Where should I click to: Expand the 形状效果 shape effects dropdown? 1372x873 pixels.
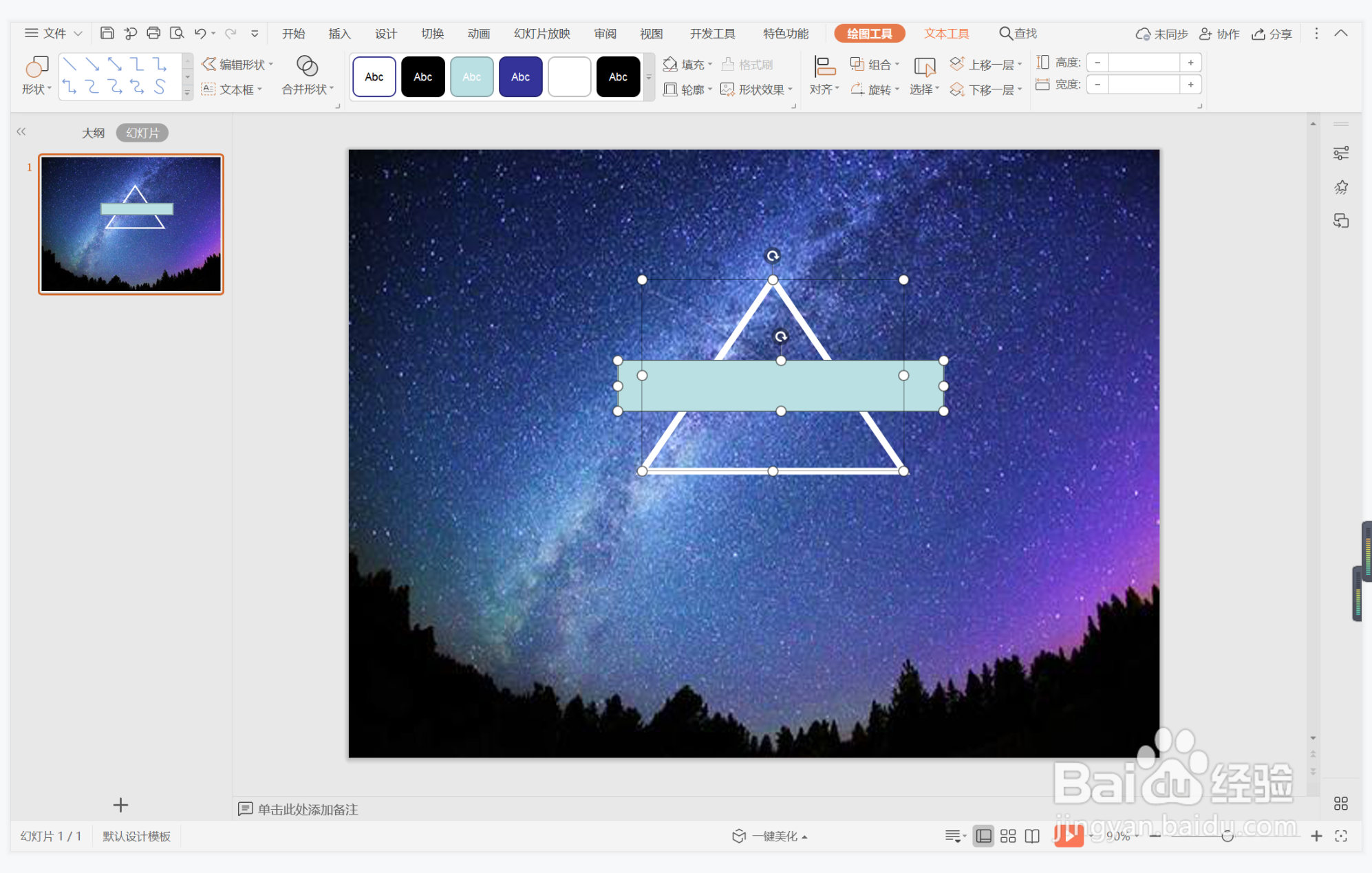pos(791,89)
